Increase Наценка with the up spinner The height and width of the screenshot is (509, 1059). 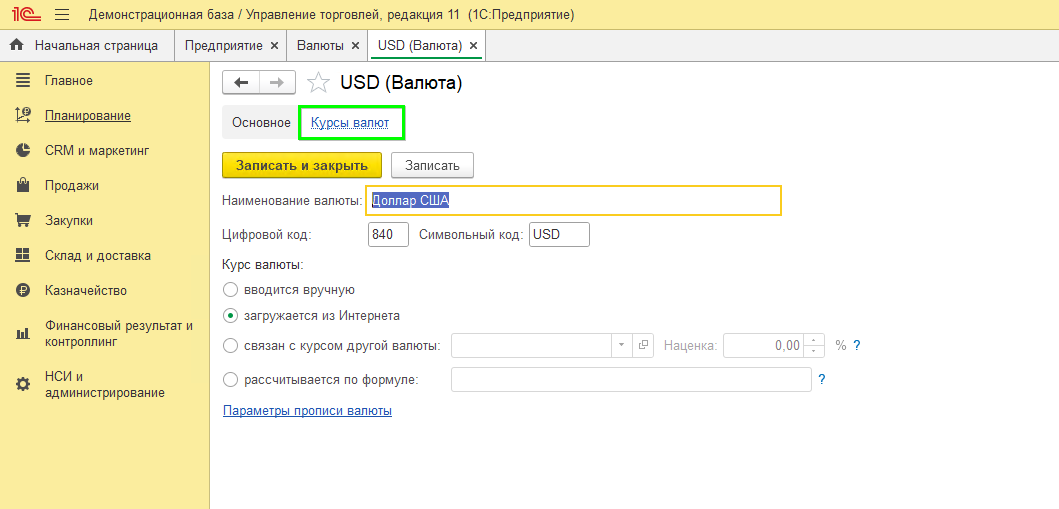pos(816,340)
